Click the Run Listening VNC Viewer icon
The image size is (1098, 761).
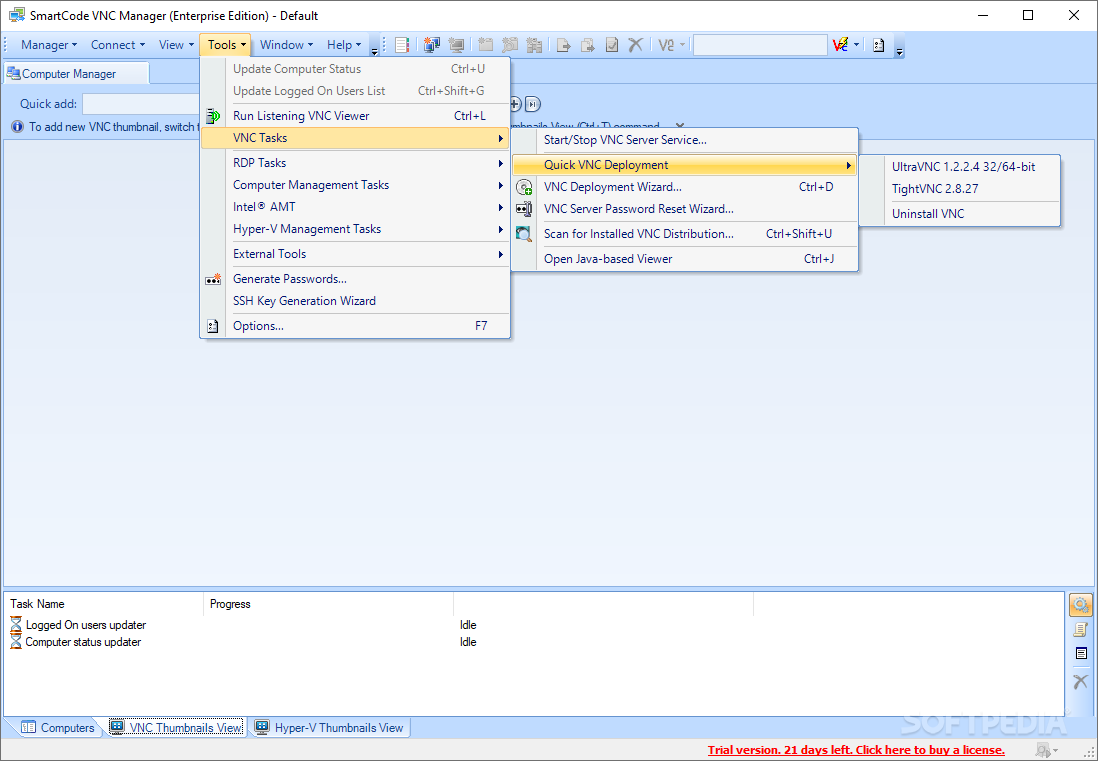(213, 116)
